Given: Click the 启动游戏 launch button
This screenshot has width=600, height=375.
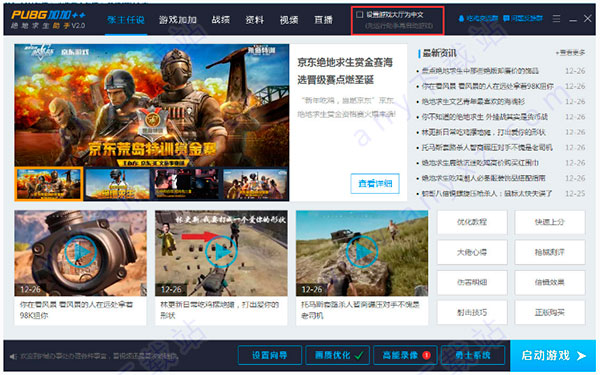Looking at the screenshot, I should 553,355.
